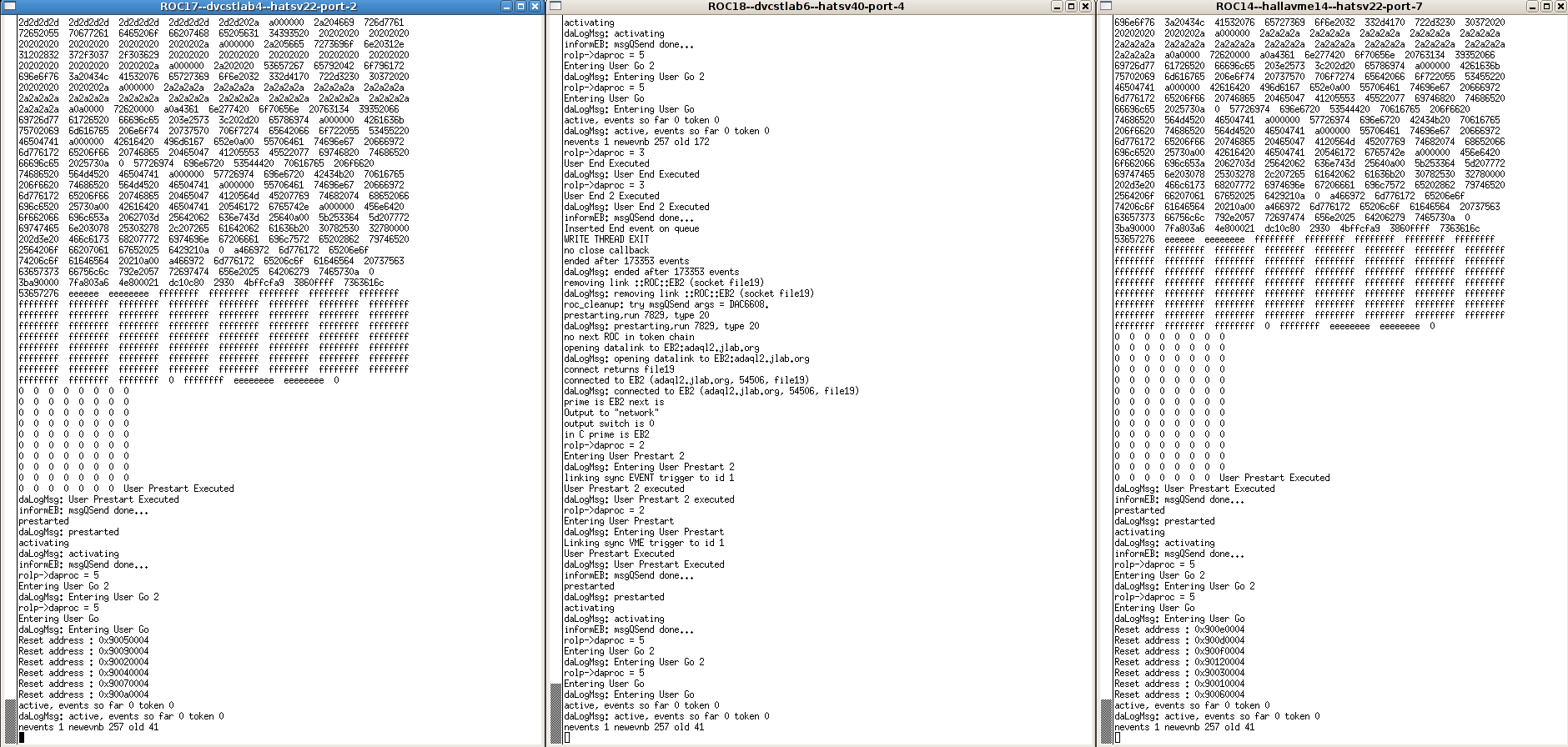Click 'WRITE THREAD EXIT' line in ROC18

(x=606, y=239)
